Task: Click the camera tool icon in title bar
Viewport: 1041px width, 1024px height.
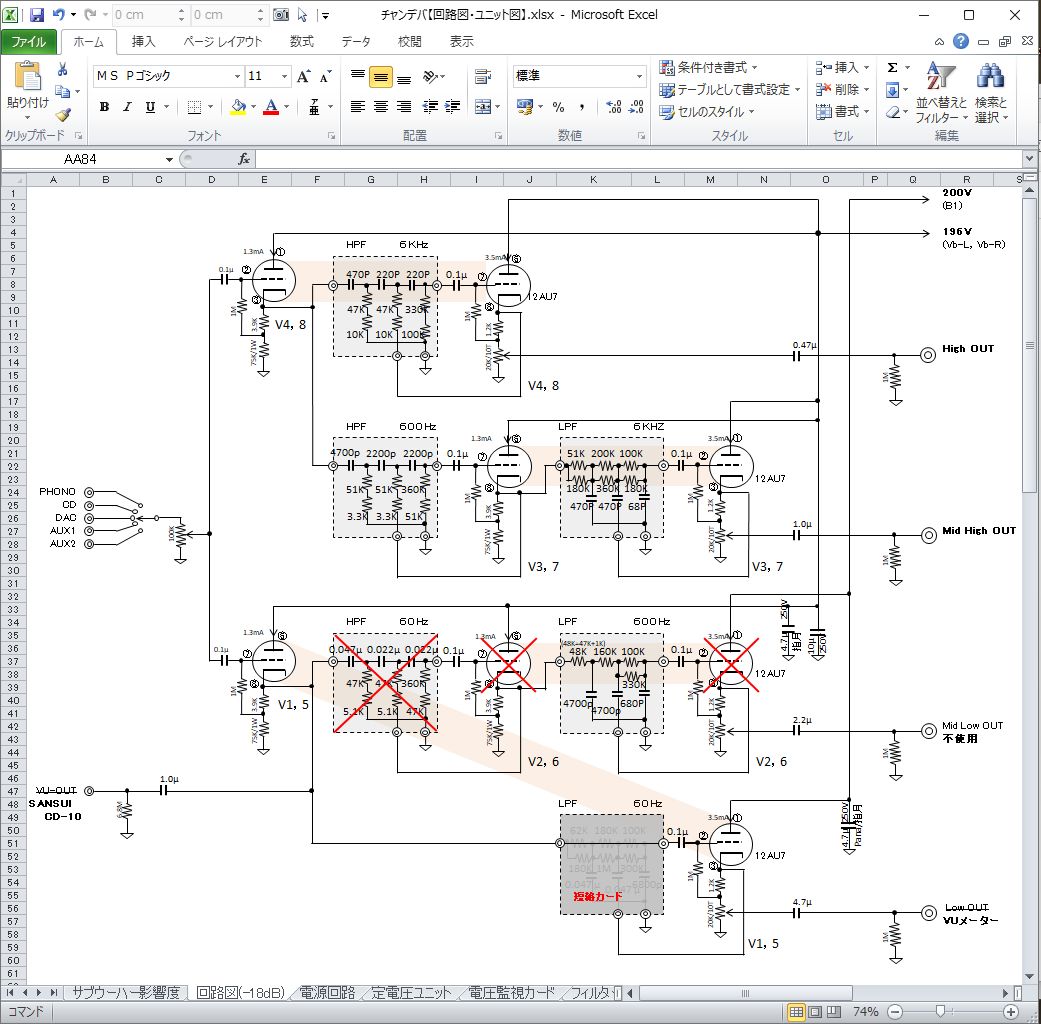Action: tap(281, 15)
